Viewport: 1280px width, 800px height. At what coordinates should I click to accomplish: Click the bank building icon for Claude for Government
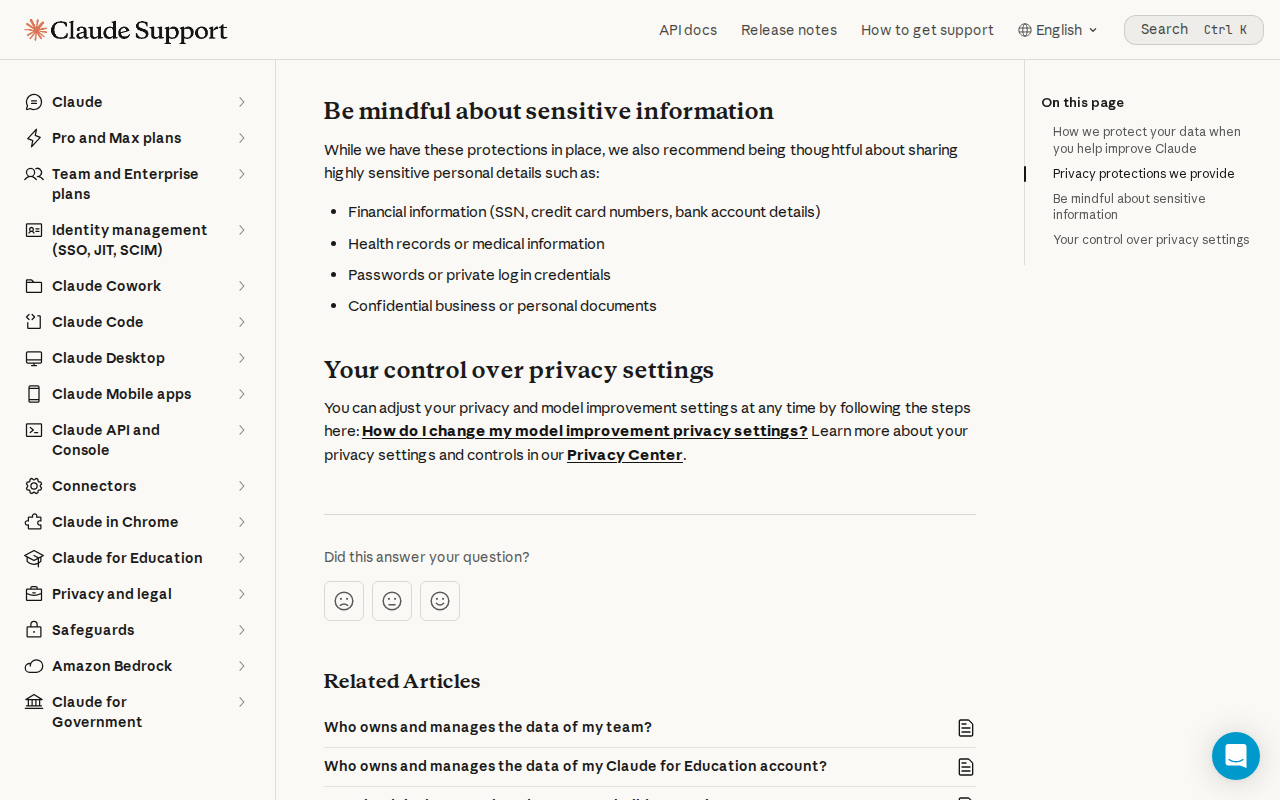(x=34, y=702)
